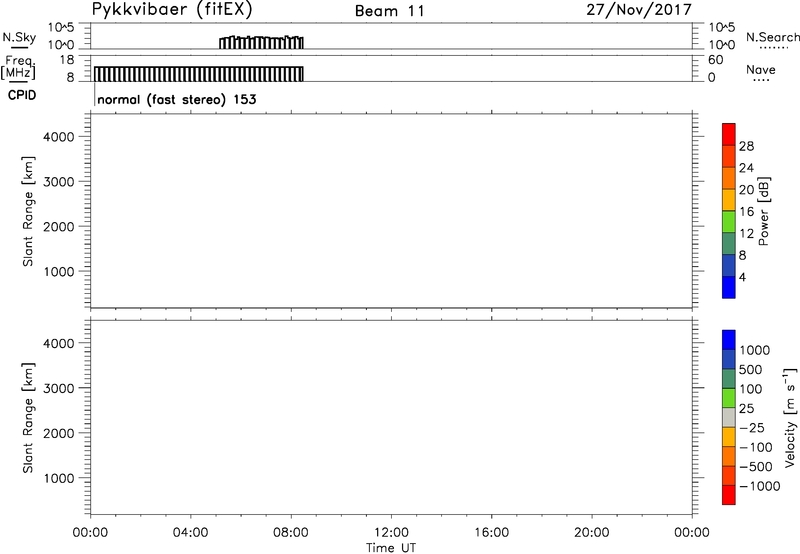
Task: Click the 18 MHz tick label
Action: [x=66, y=60]
